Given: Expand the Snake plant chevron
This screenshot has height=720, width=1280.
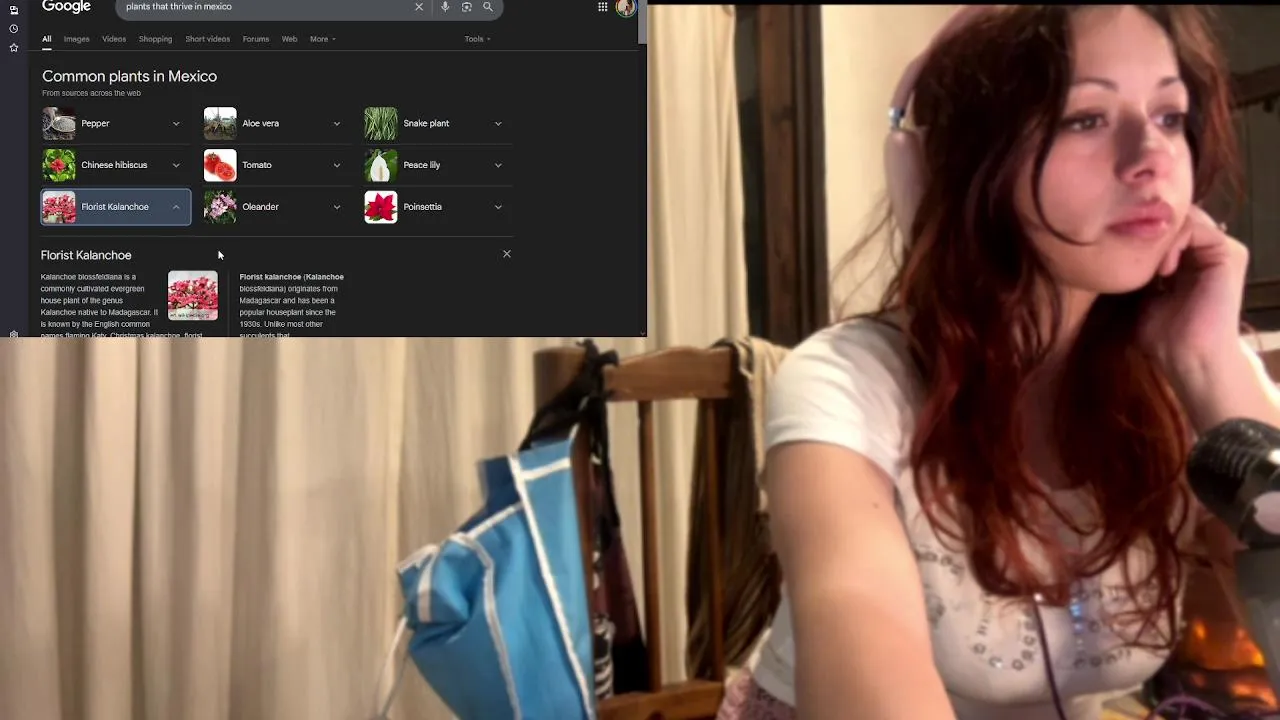Looking at the screenshot, I should tap(498, 124).
